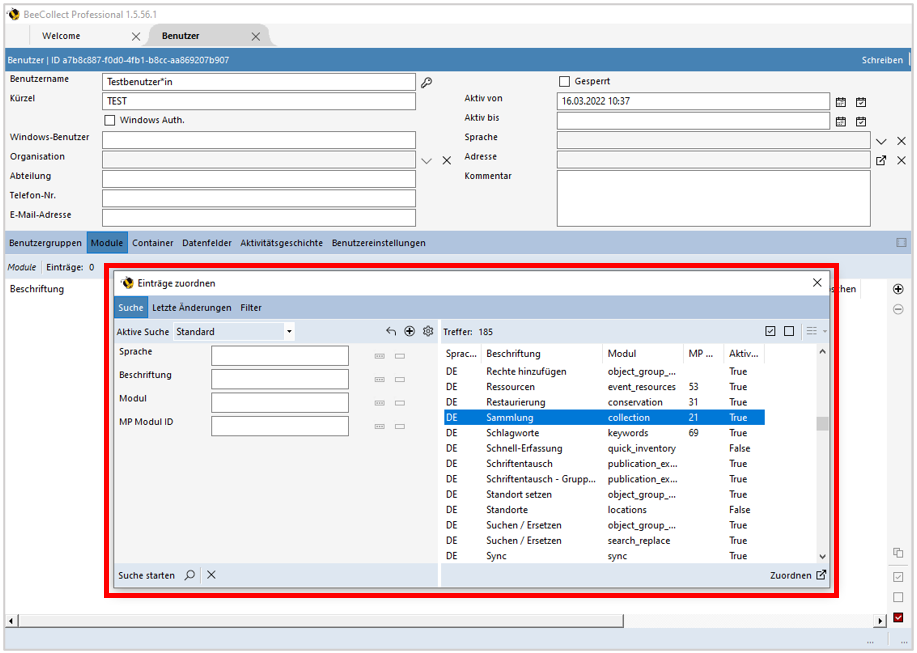Toggle the Windows Auth. checkbox
The height and width of the screenshot is (653, 917).
tap(110, 120)
